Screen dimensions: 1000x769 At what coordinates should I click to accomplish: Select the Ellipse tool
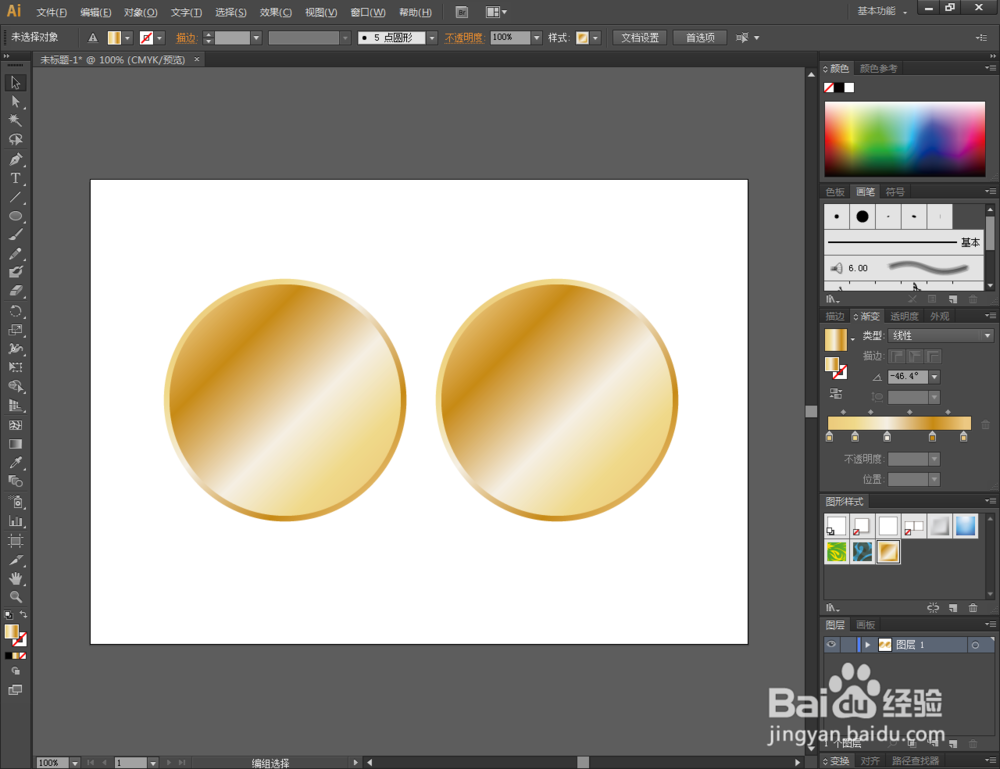click(x=15, y=216)
